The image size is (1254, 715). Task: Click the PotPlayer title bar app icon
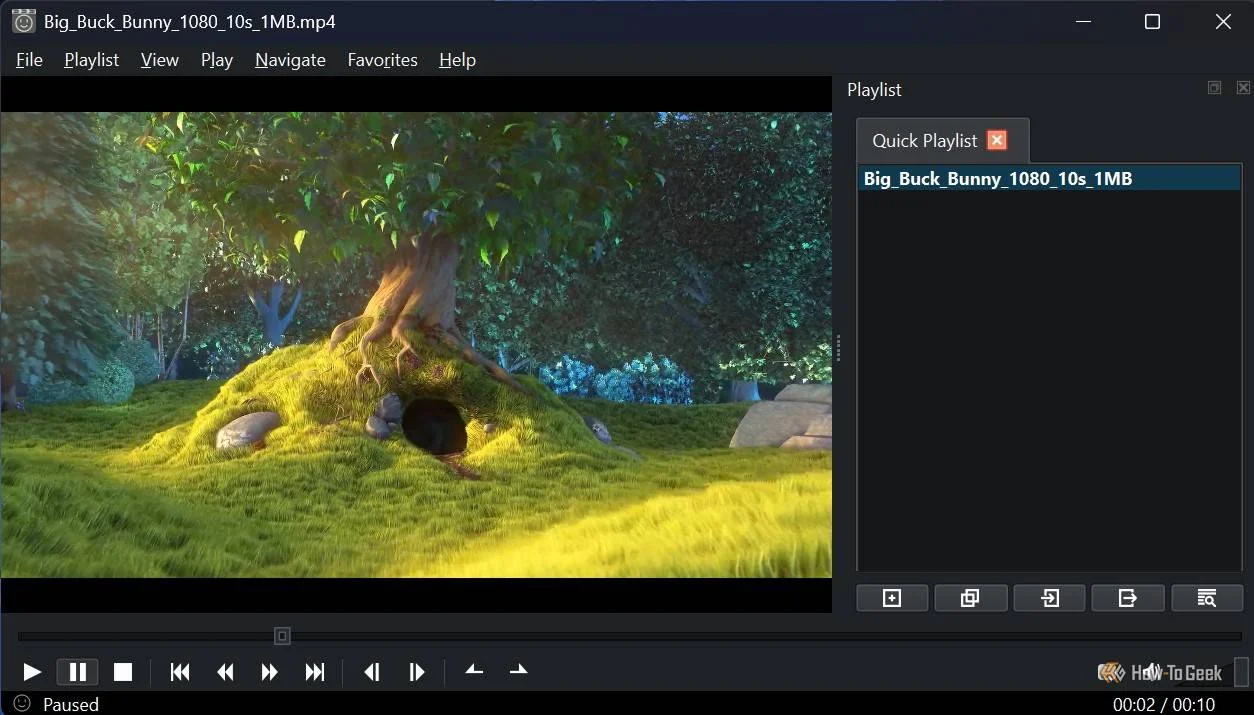(23, 21)
